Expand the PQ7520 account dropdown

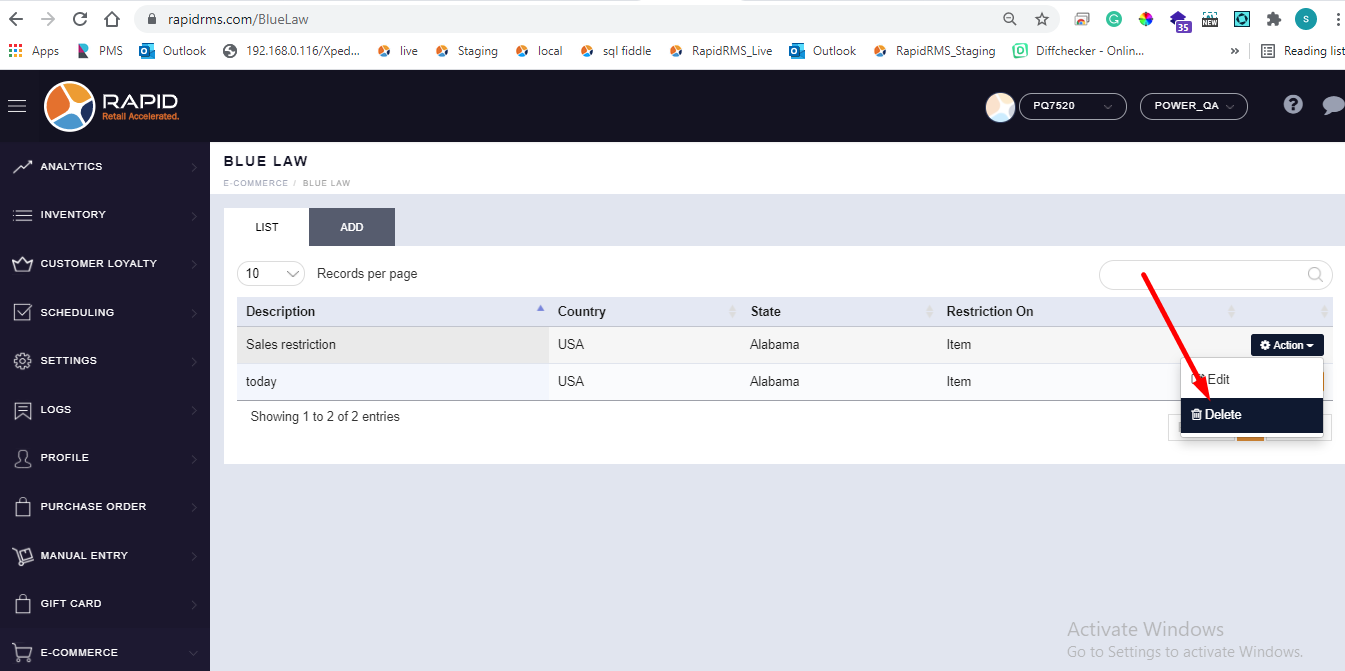(1072, 106)
